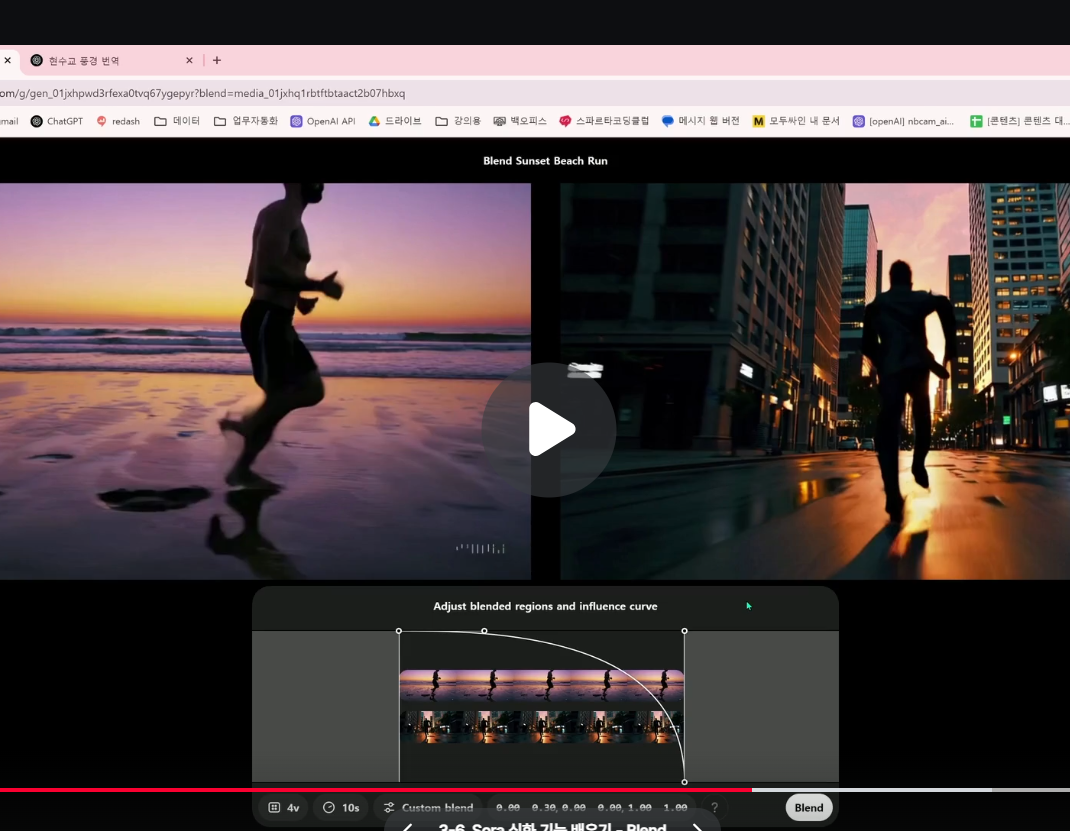
Task: Click the question mark help icon
Action: coord(714,808)
